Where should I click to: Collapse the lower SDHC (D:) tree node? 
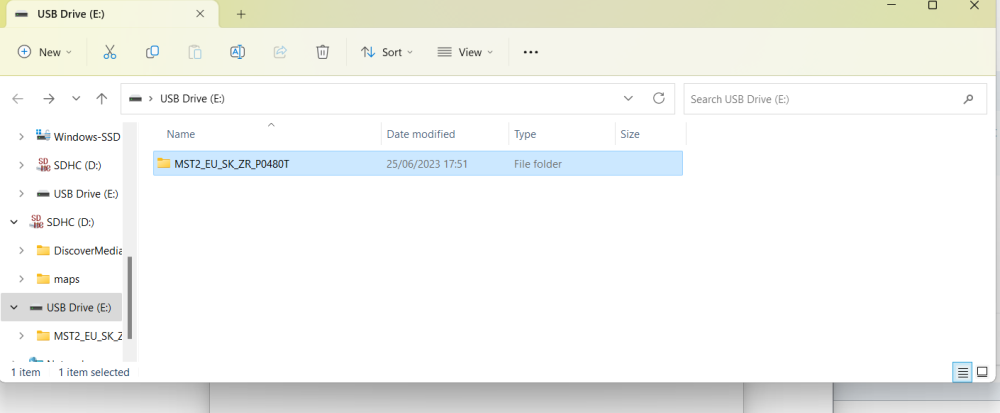coord(13,222)
